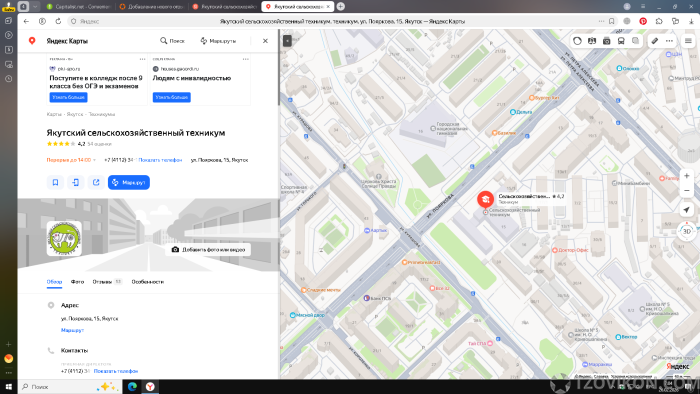Collapse the side panel with the arrow button
700x394 pixels.
pos(288,41)
